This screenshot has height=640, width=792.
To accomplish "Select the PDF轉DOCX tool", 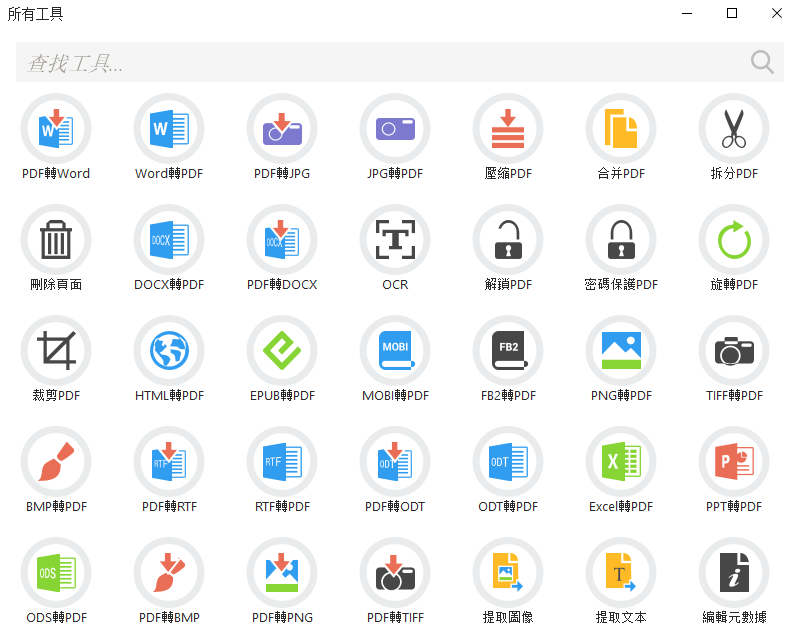I will coord(282,239).
